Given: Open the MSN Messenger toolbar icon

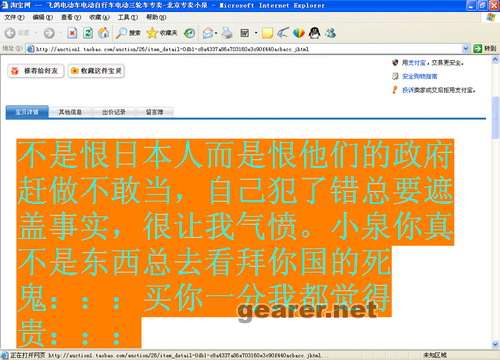Looking at the screenshot, I should (x=331, y=33).
